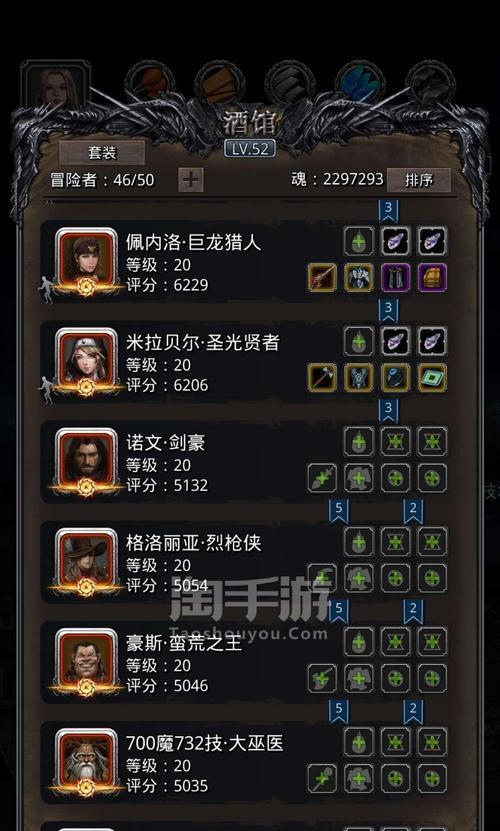Viewport: 500px width, 831px height.
Task: Add potion to 豪斯·蛮荒之王 first slot
Action: 359,641
